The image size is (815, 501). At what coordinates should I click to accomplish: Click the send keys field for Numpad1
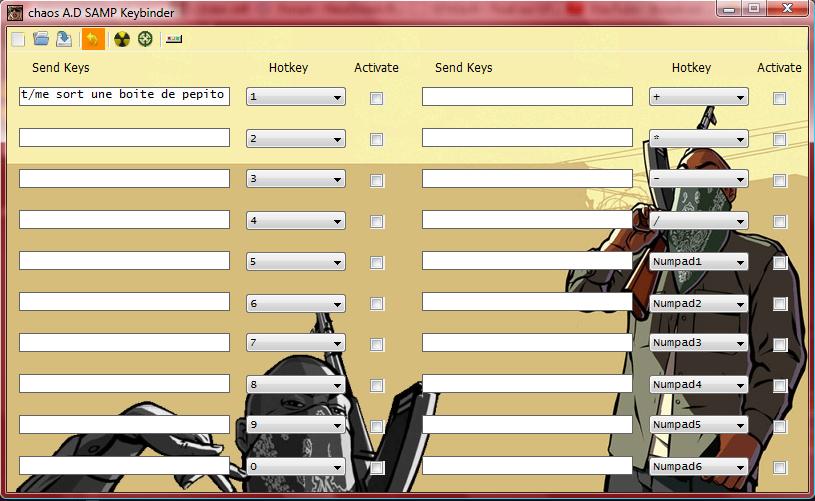pyautogui.click(x=527, y=260)
